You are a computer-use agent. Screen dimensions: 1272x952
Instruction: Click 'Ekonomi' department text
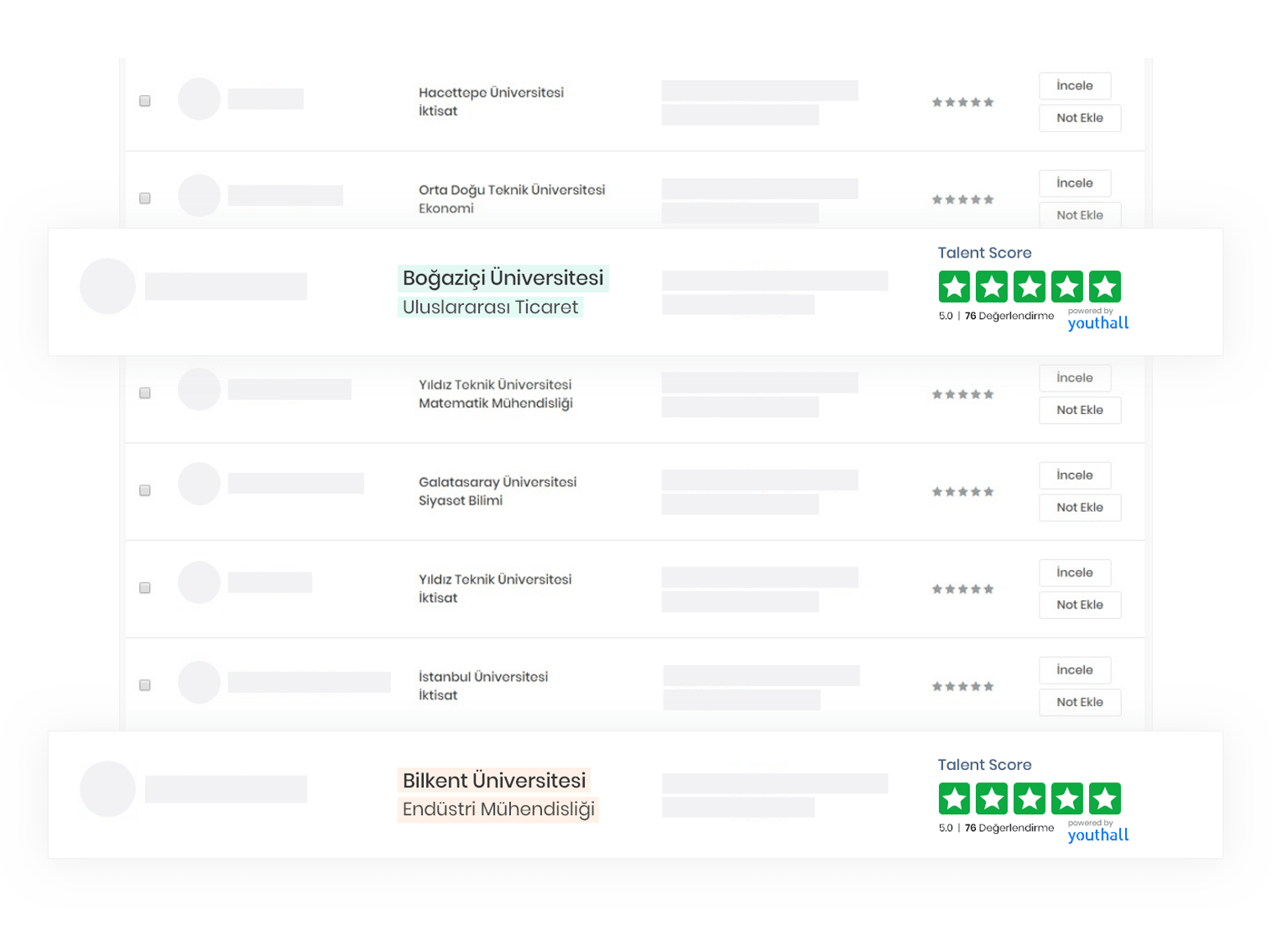(x=446, y=208)
